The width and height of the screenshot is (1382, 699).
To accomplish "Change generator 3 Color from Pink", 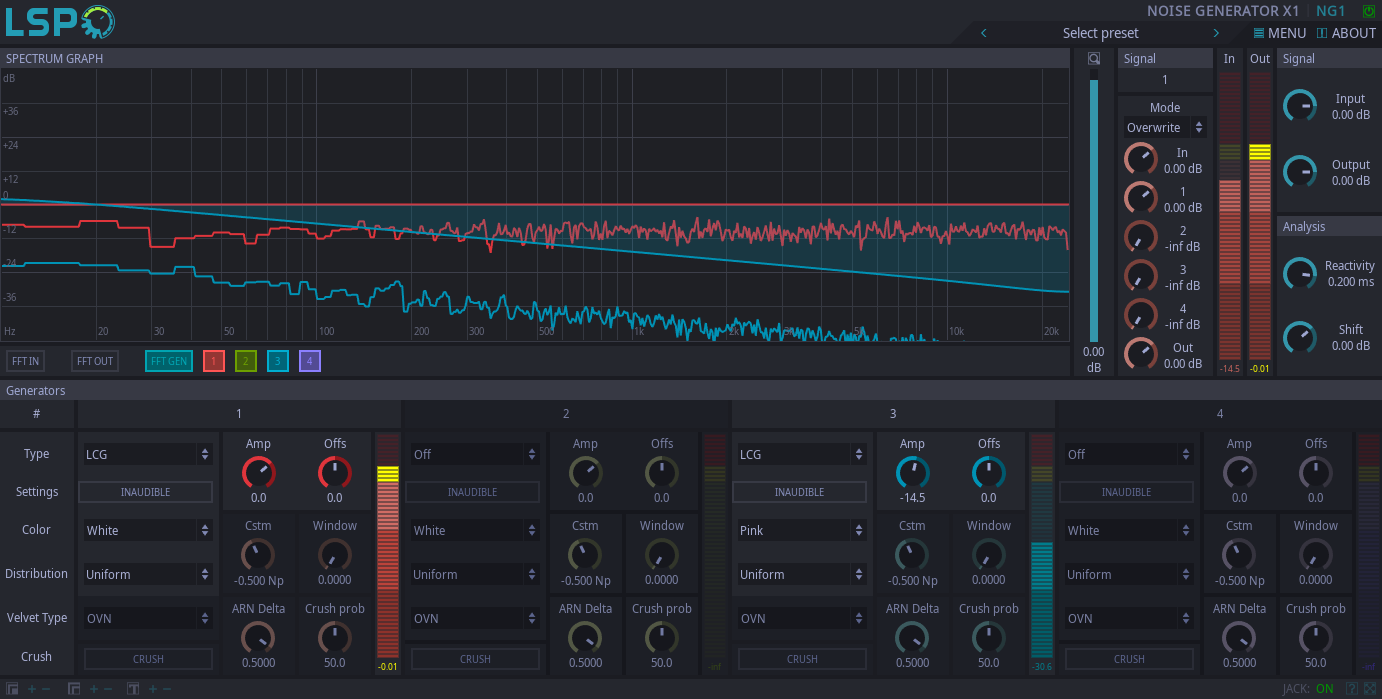I will (x=801, y=530).
